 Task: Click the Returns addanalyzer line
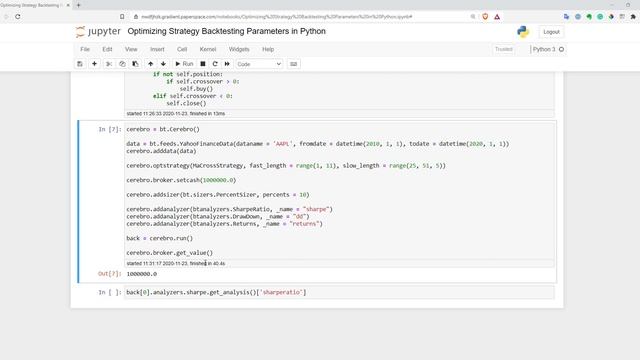click(x=224, y=224)
